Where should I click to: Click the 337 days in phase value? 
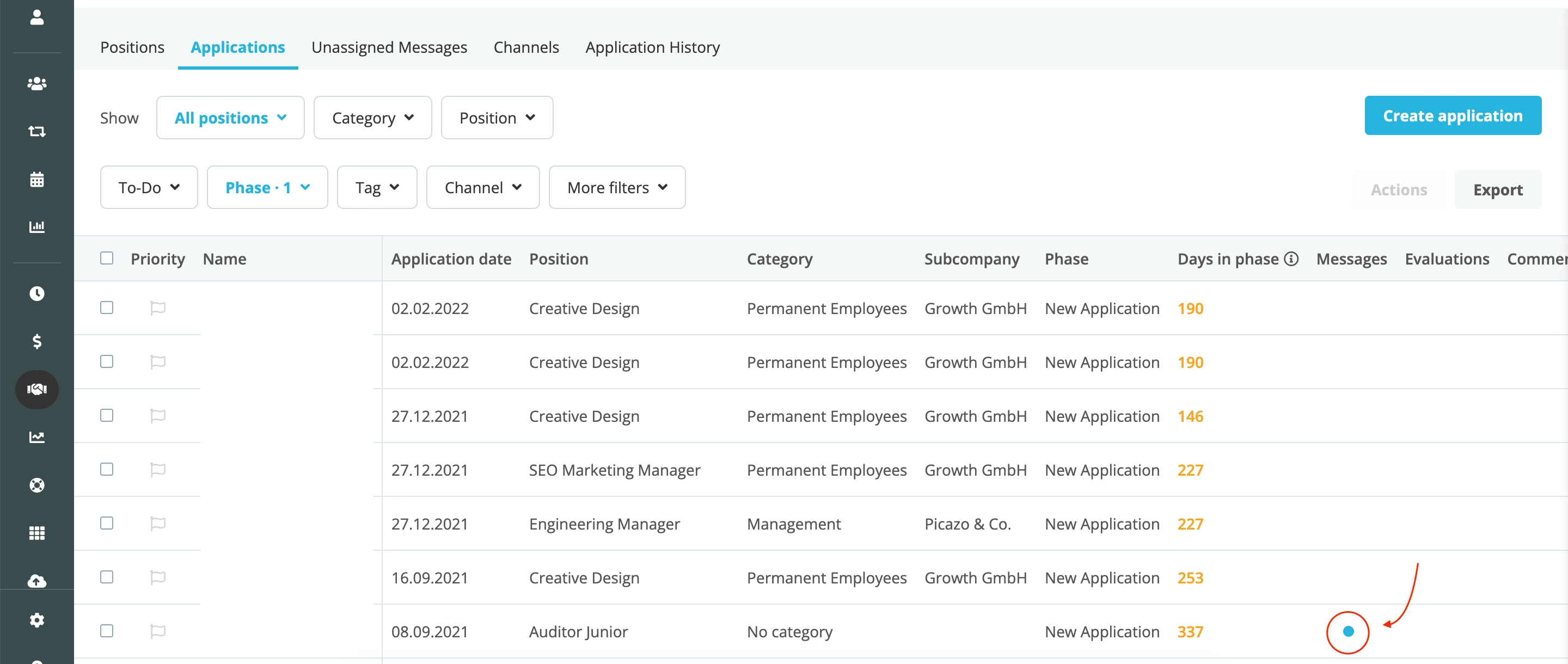(1190, 632)
